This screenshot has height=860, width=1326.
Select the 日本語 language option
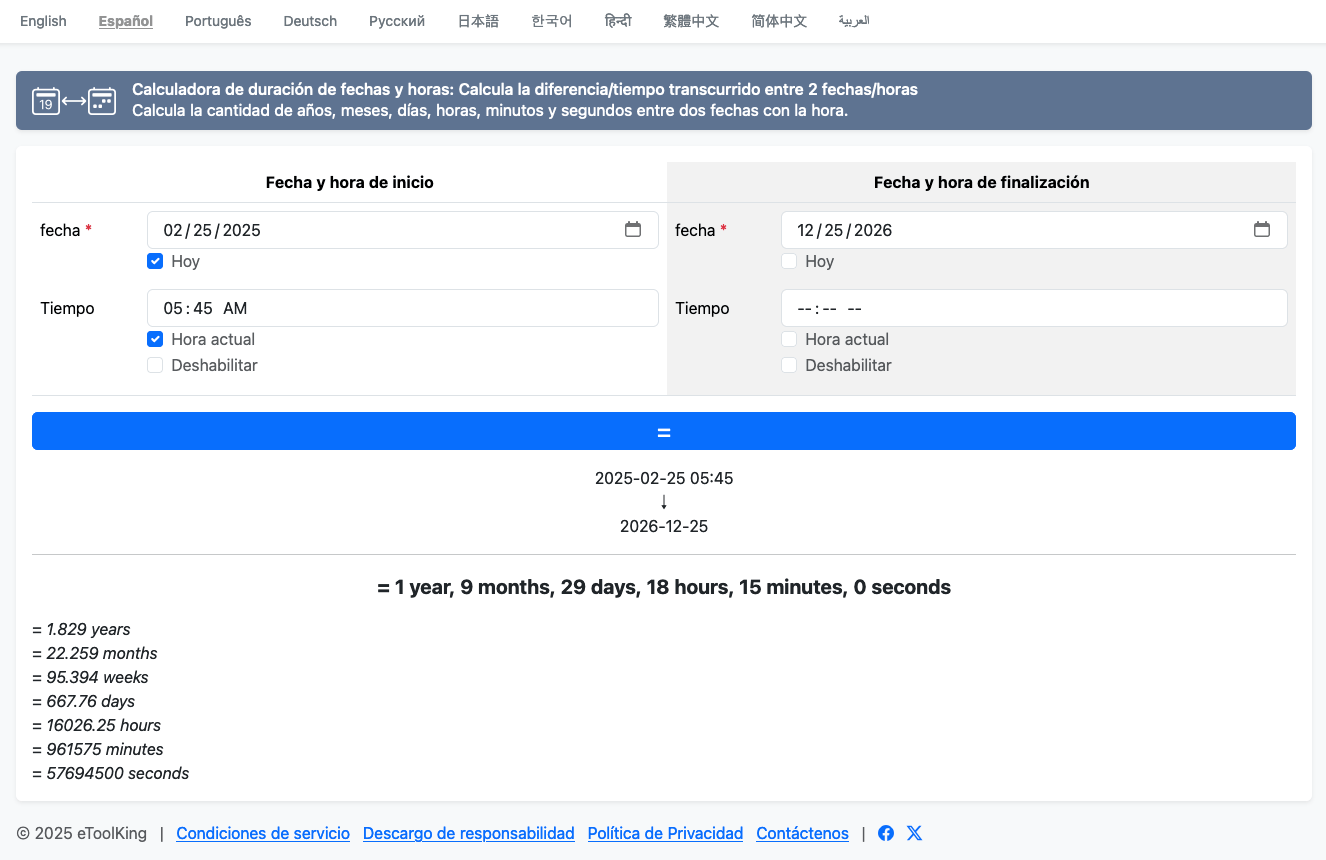[x=478, y=21]
